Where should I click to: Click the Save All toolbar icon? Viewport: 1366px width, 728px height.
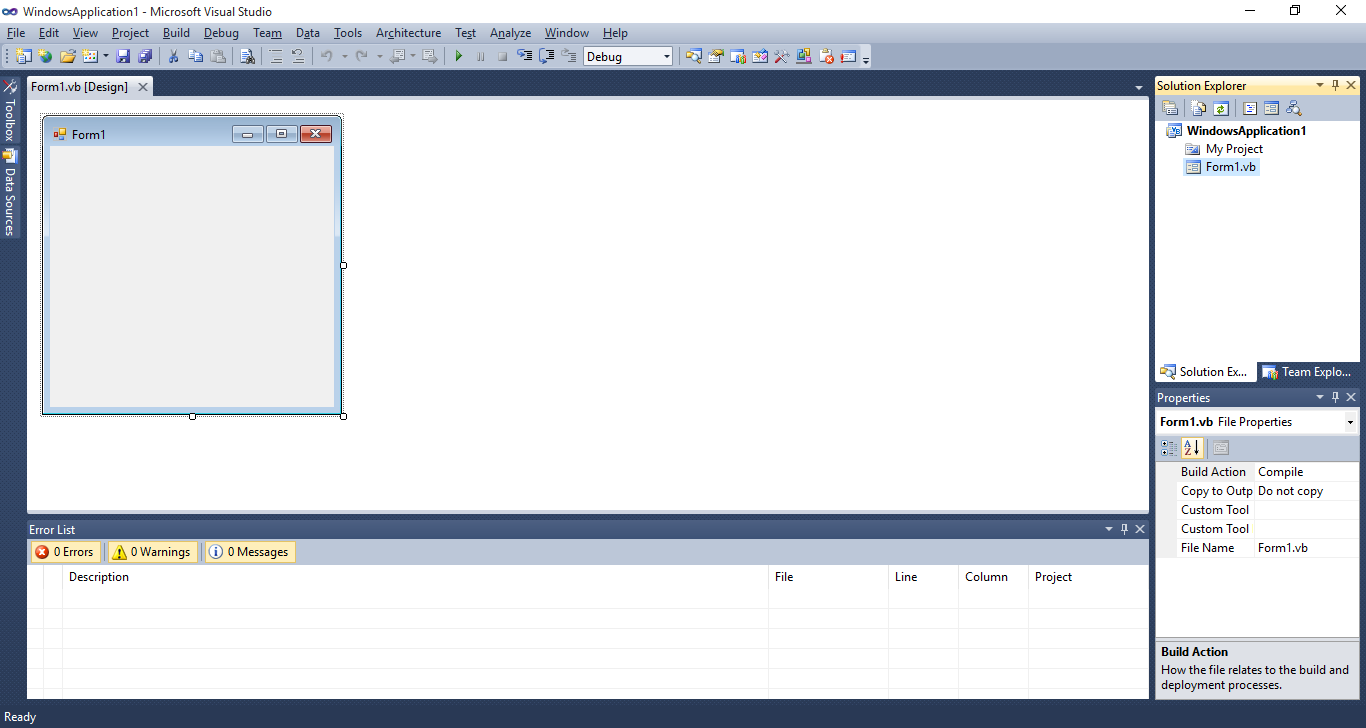[x=145, y=56]
